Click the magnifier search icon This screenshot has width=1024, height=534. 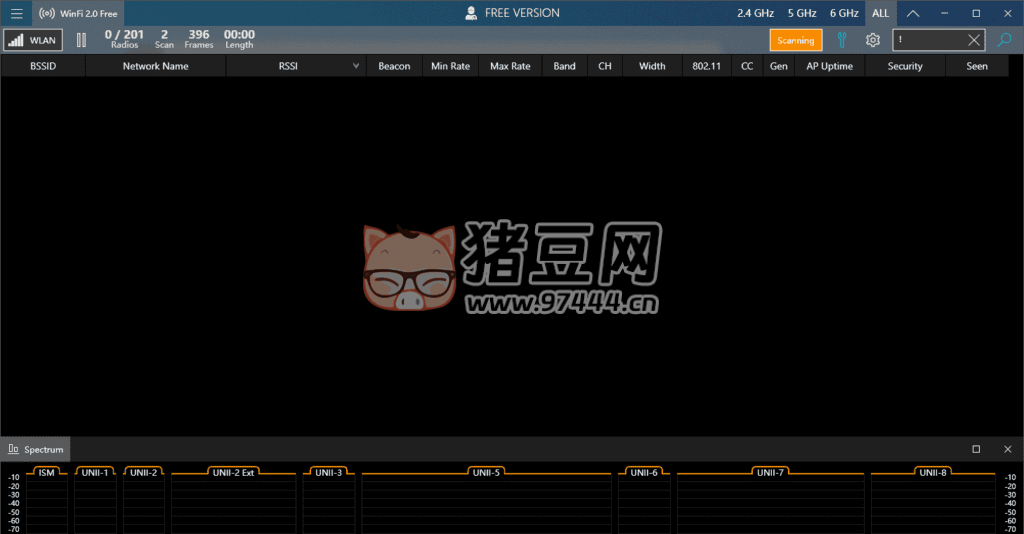point(1005,40)
